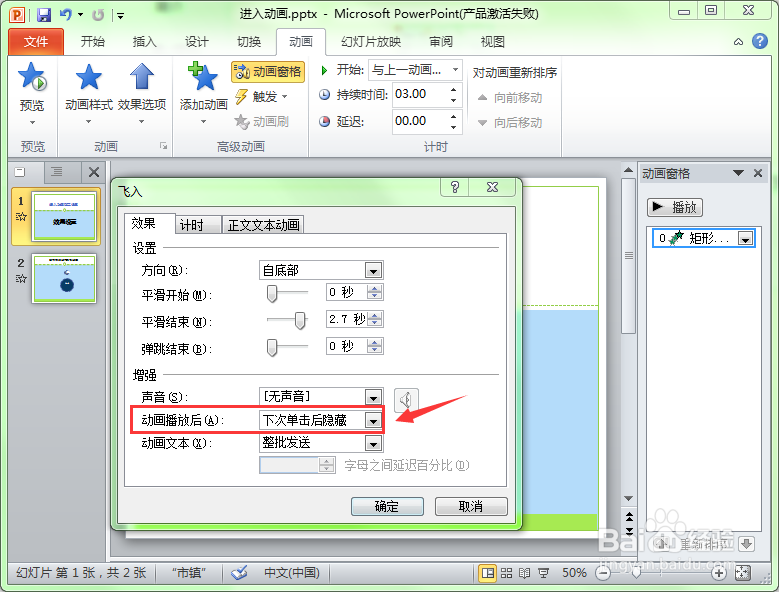
Task: Open the 计时 Timing tab in dialog
Action: click(x=198, y=225)
